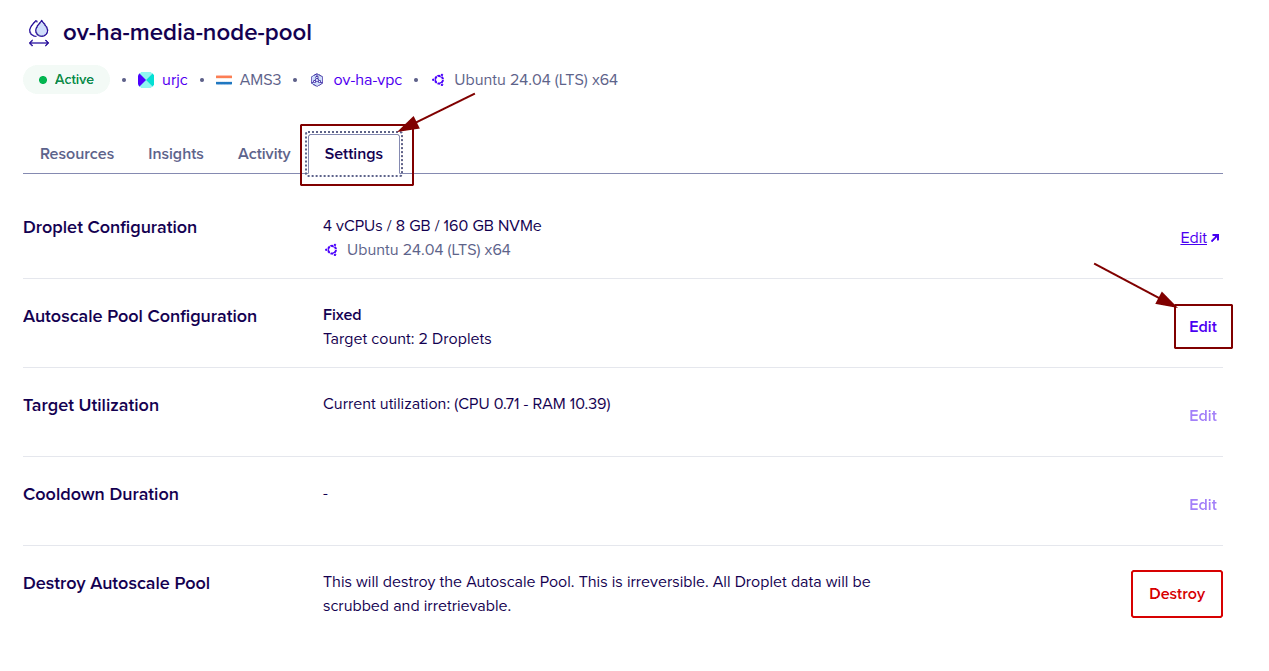Click the Destroy button for the Autoscale Pool

pos(1176,593)
